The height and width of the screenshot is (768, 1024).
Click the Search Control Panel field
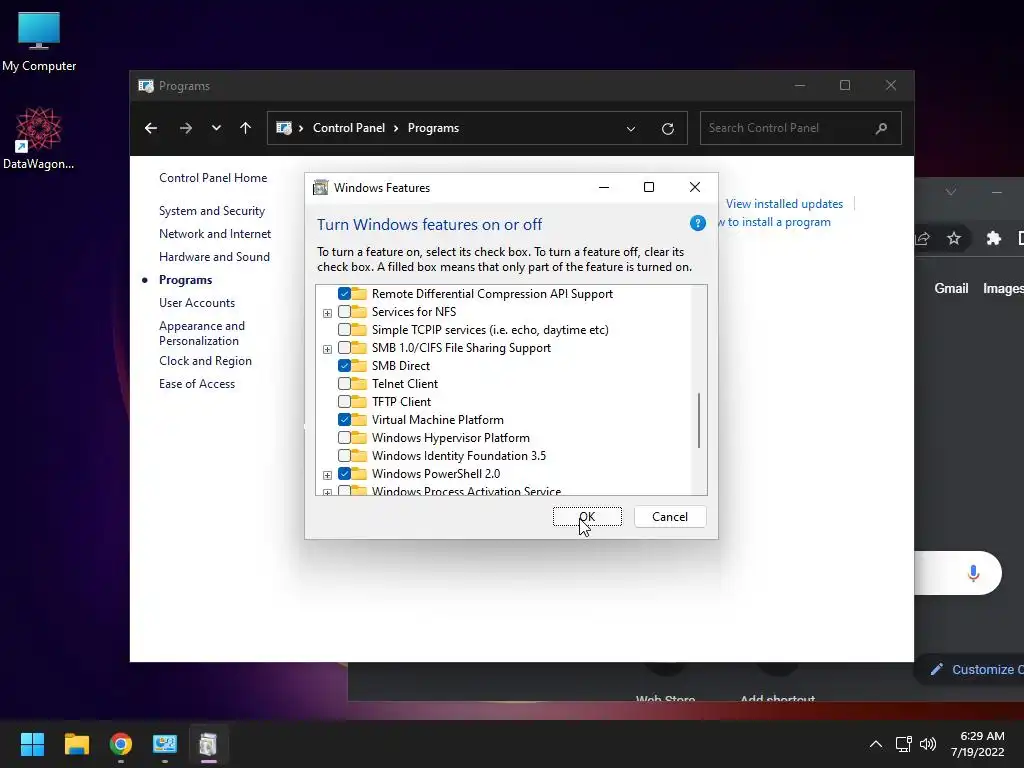[x=801, y=128]
